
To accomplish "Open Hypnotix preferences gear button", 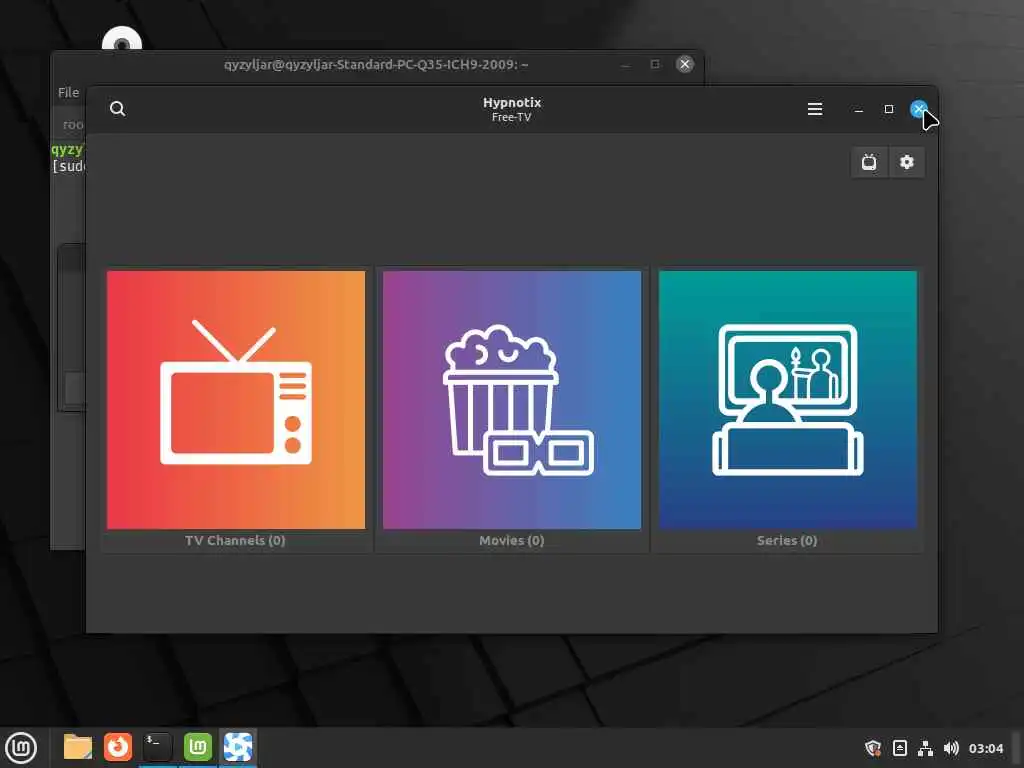I will click(906, 162).
